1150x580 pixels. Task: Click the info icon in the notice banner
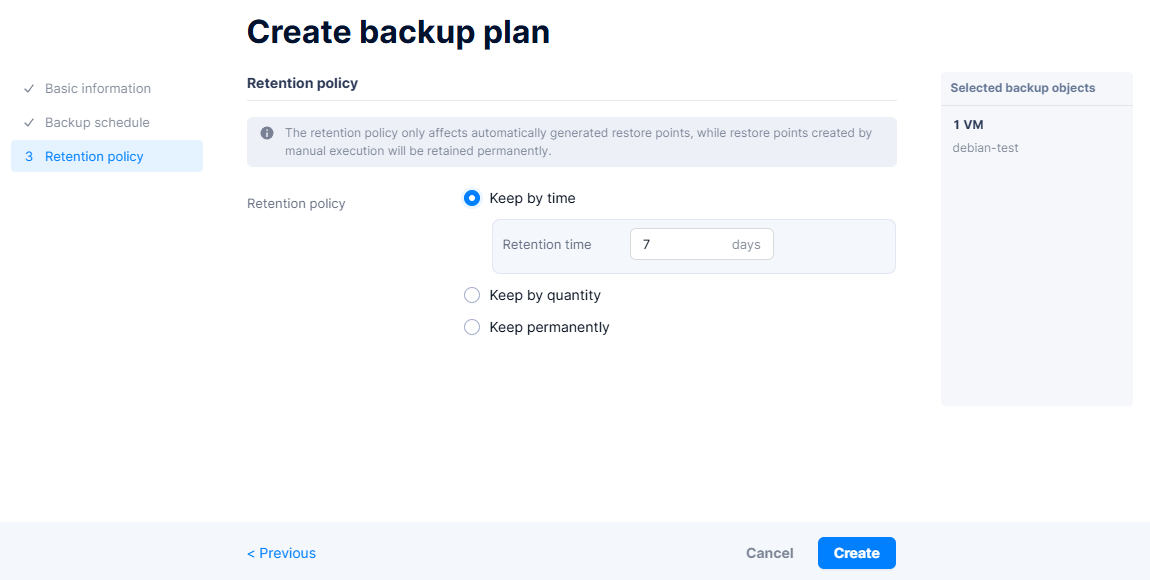coord(267,133)
